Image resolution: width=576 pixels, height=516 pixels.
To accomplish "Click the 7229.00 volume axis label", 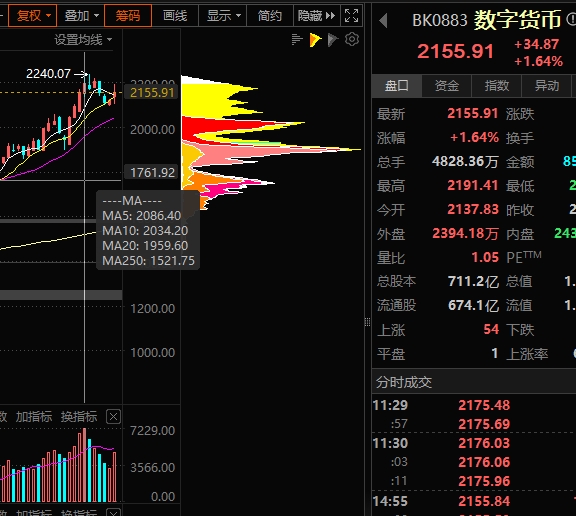I will coord(152,430).
